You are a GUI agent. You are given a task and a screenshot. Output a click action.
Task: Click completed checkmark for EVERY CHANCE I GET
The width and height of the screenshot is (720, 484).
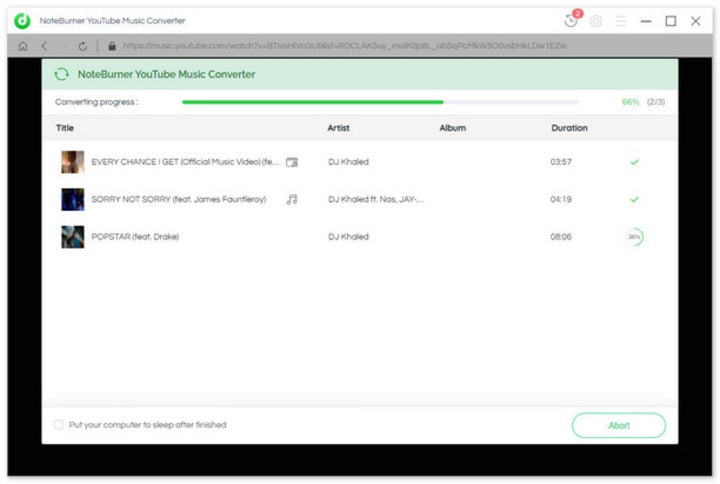(x=635, y=162)
